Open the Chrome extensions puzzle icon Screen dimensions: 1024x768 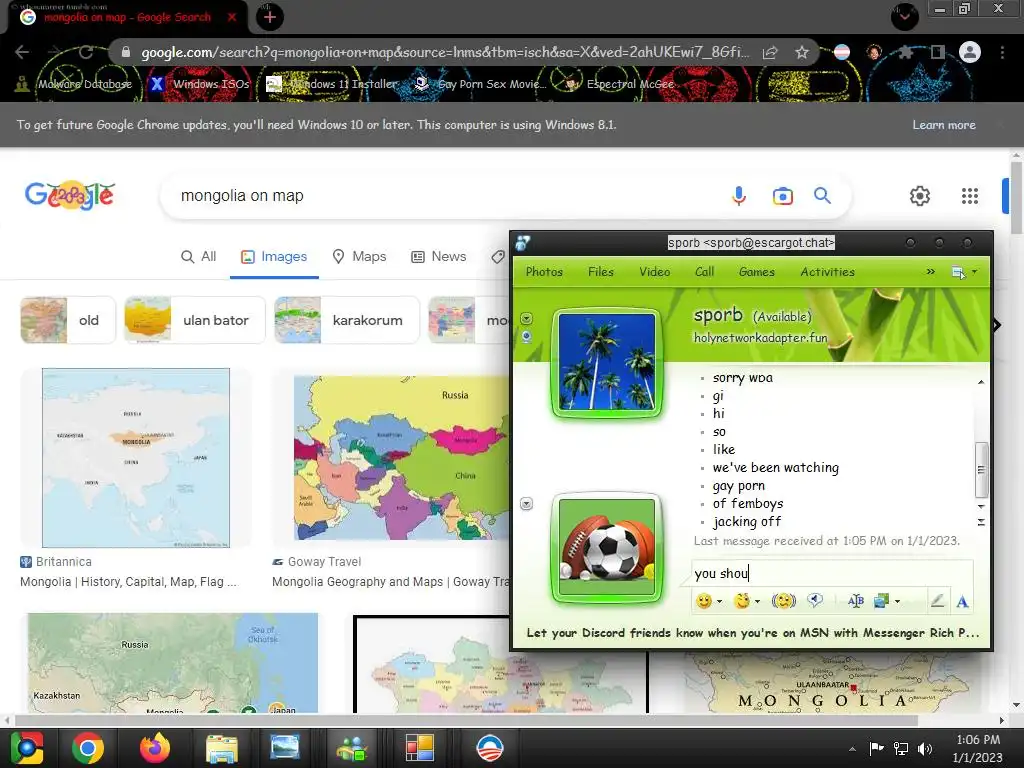click(x=905, y=52)
